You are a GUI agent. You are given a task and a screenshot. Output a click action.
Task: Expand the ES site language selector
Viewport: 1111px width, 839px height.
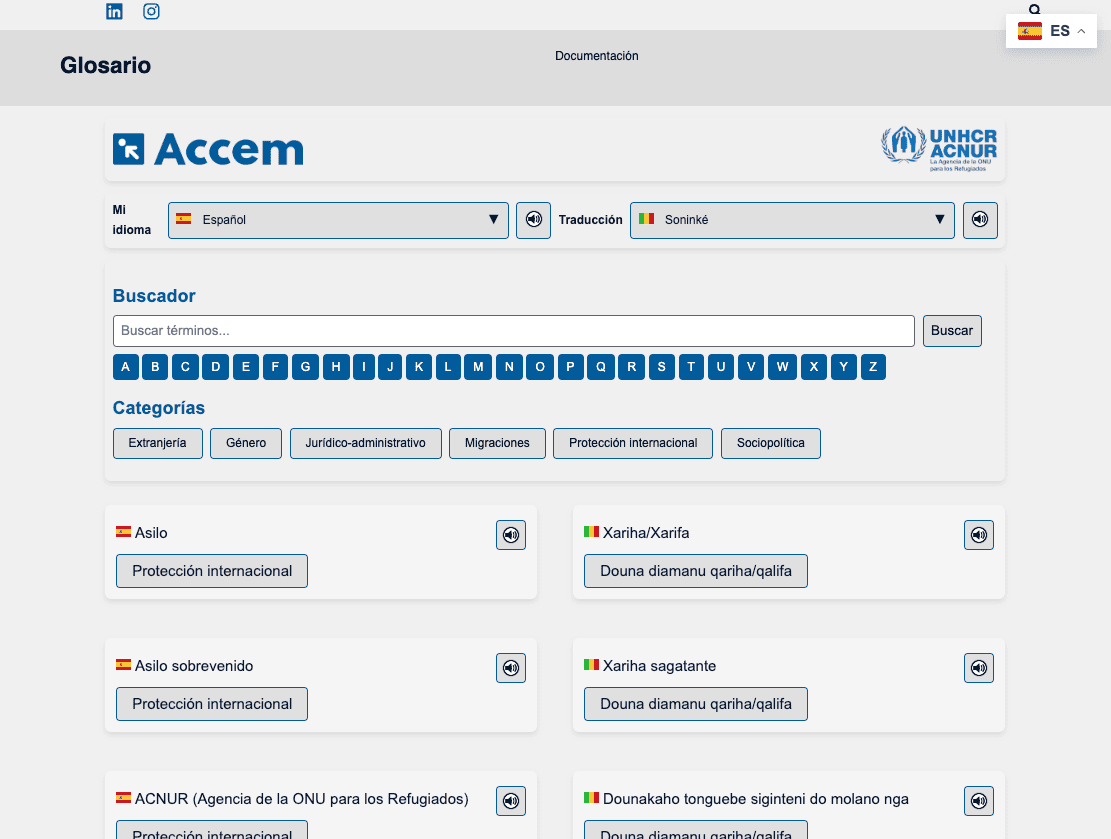click(1051, 31)
